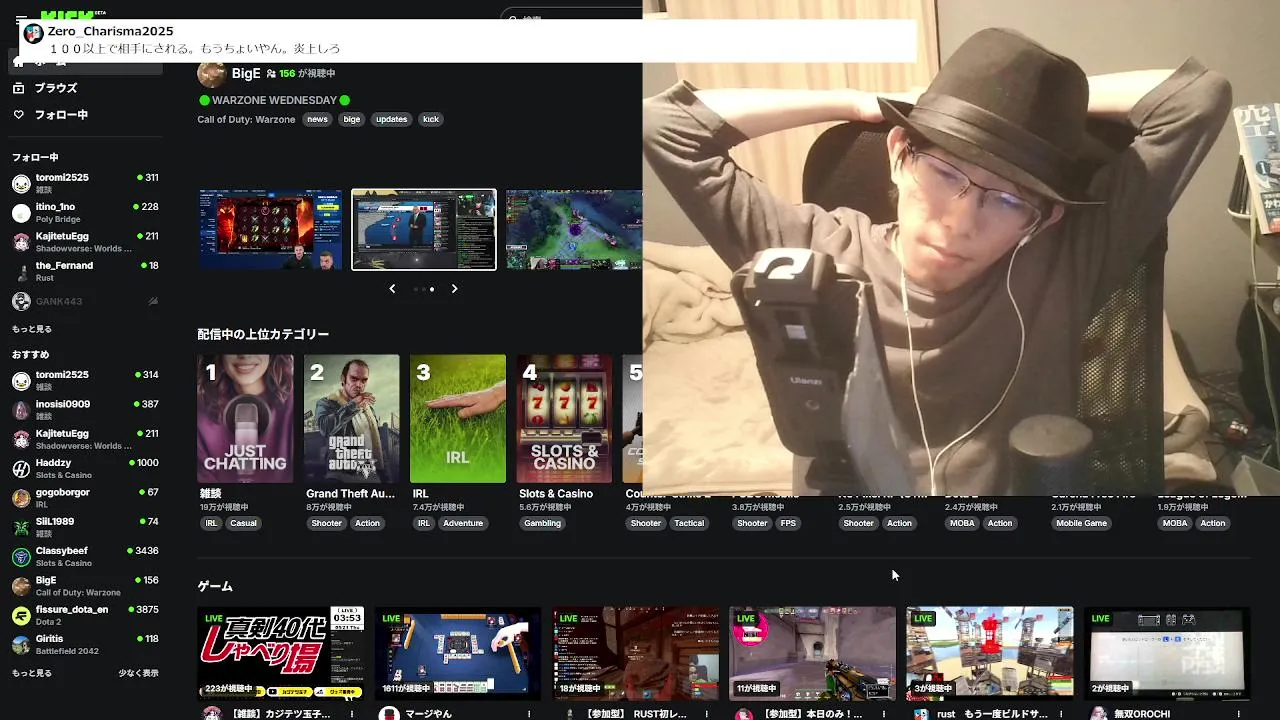Open options menu for 無双OROCHI stream

coord(1238,714)
